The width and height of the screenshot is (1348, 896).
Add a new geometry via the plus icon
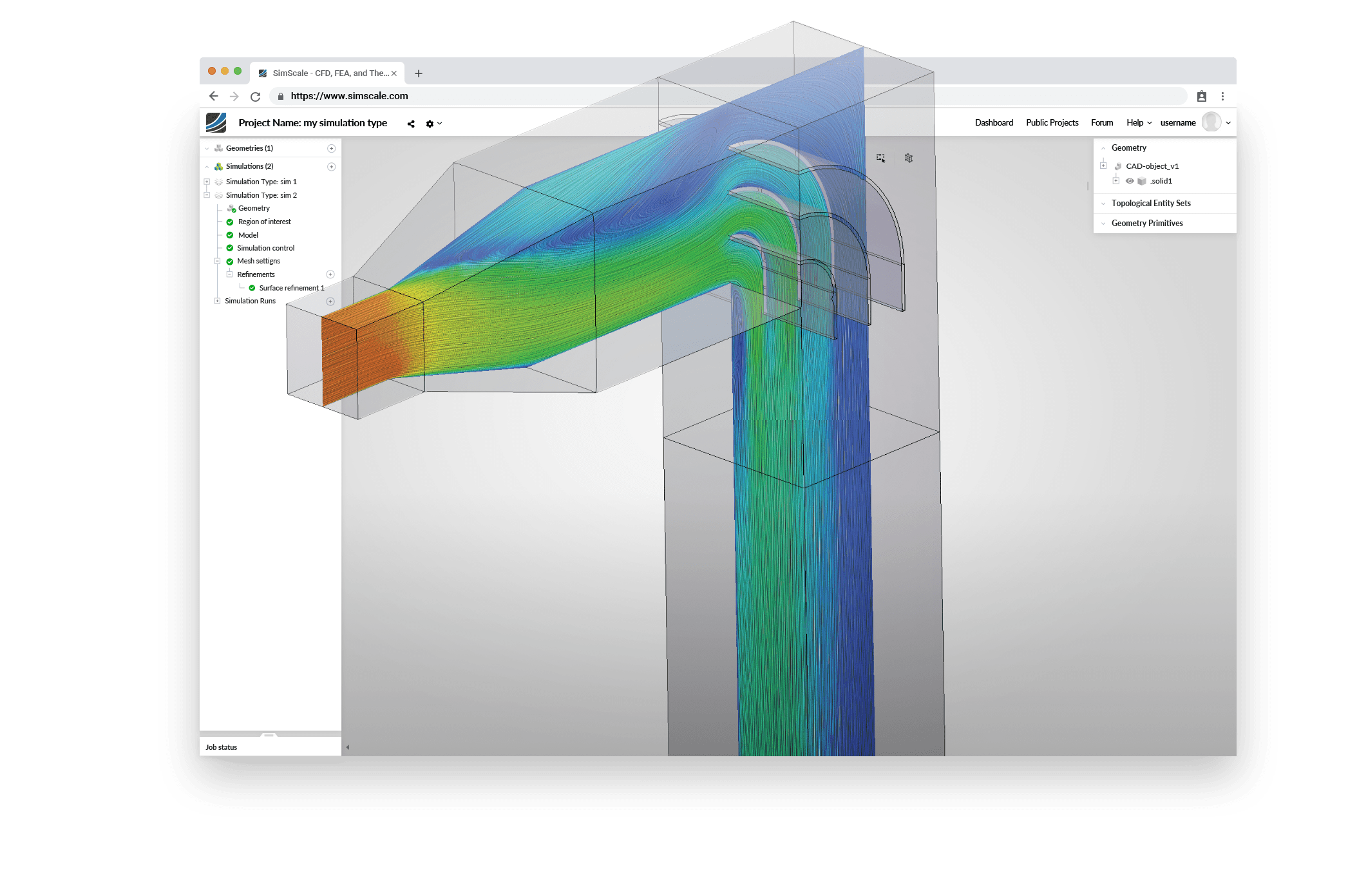coord(331,148)
